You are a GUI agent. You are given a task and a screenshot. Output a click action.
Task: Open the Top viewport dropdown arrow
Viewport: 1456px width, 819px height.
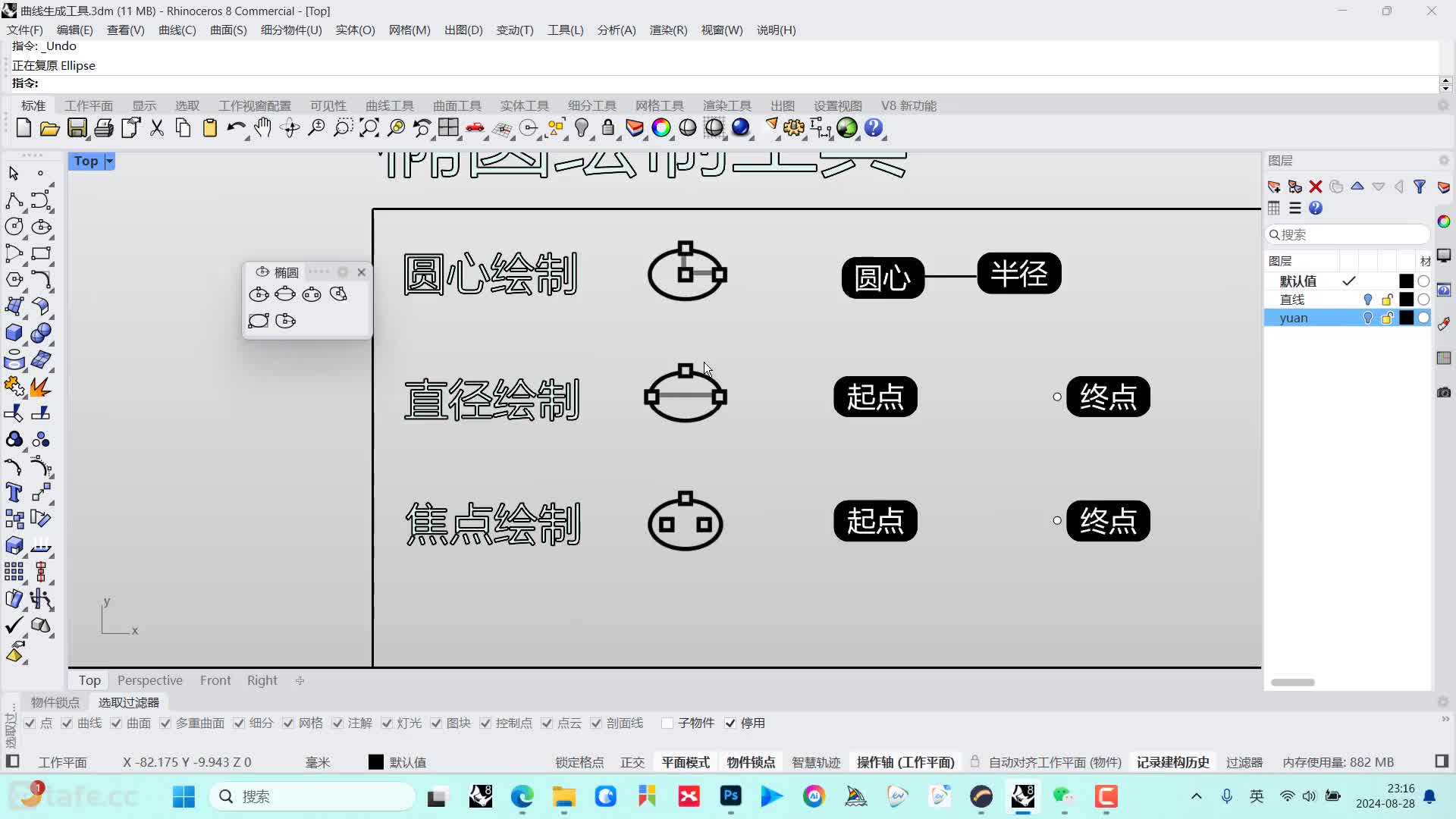click(x=109, y=161)
